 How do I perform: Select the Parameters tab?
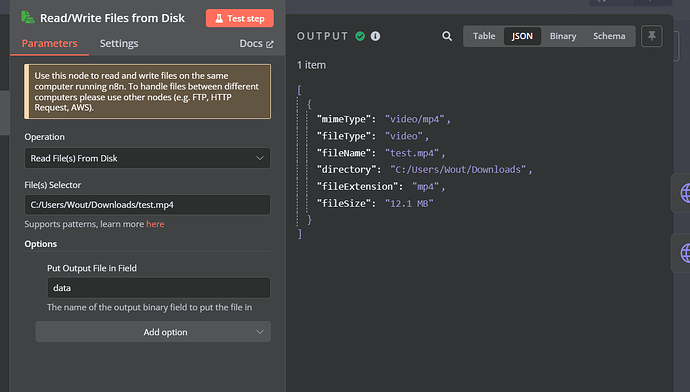(49, 43)
